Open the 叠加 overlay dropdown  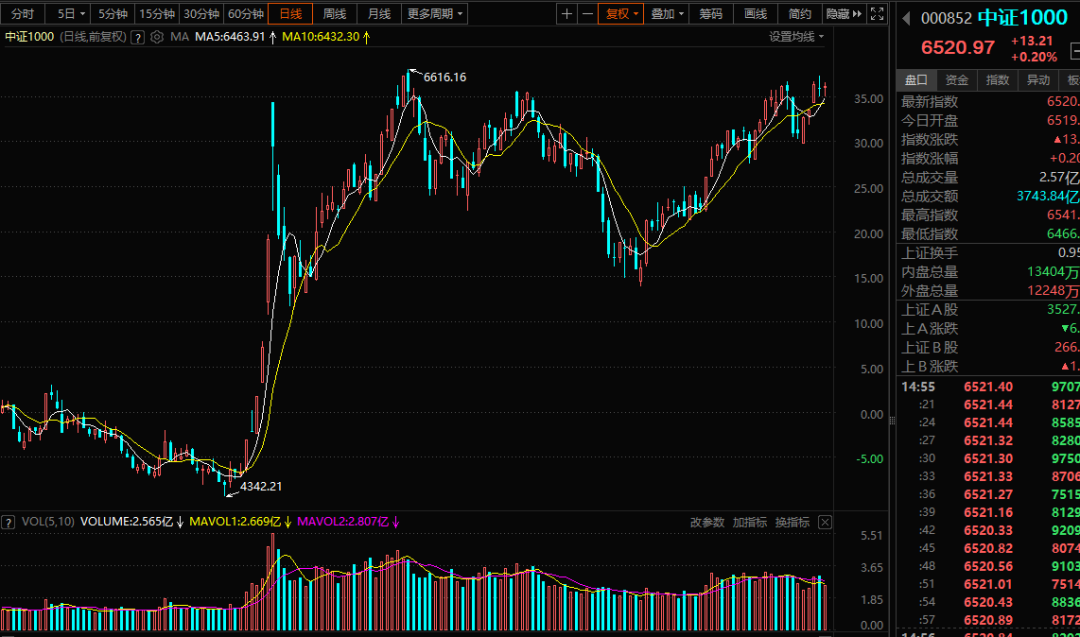click(667, 14)
